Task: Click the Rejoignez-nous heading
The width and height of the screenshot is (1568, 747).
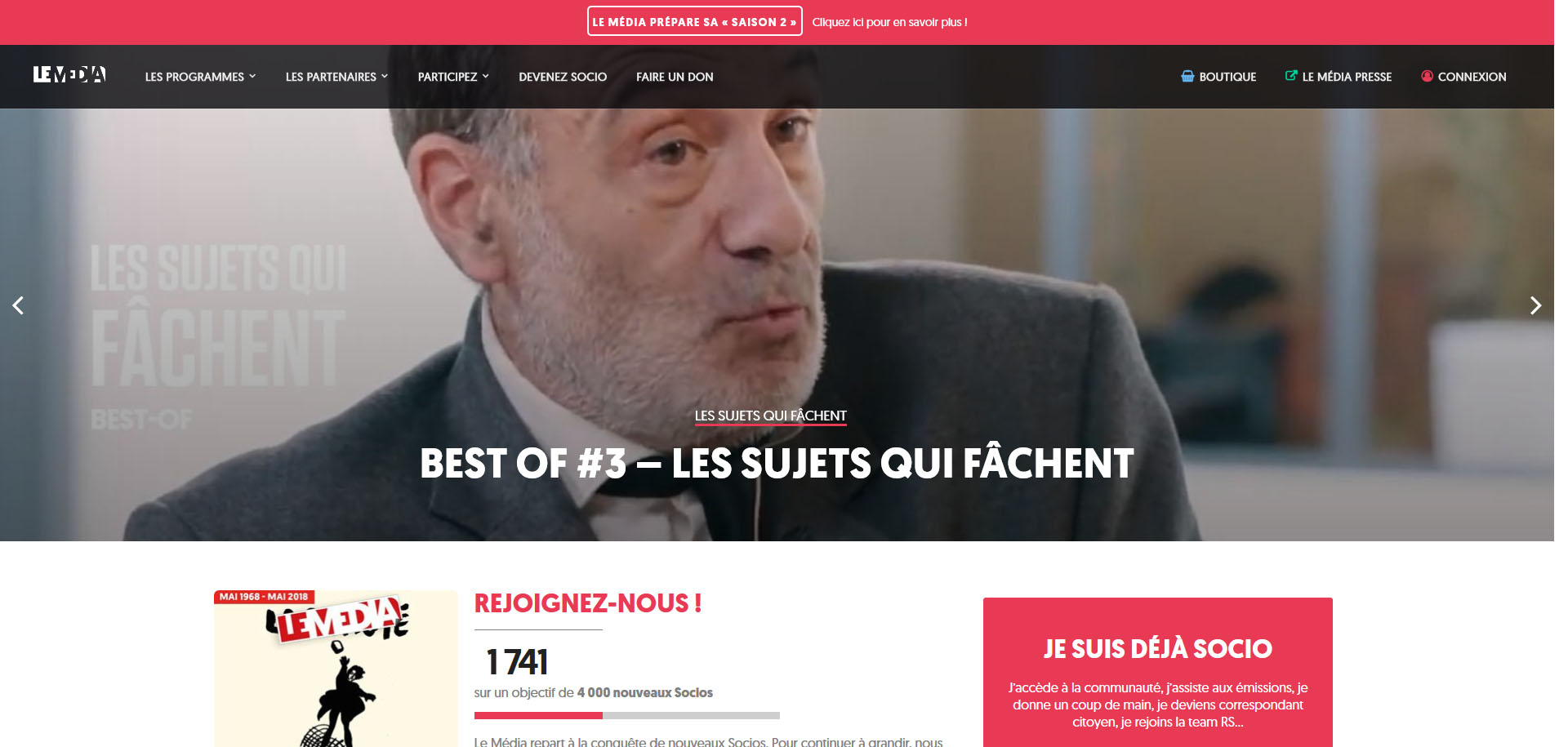Action: (588, 603)
